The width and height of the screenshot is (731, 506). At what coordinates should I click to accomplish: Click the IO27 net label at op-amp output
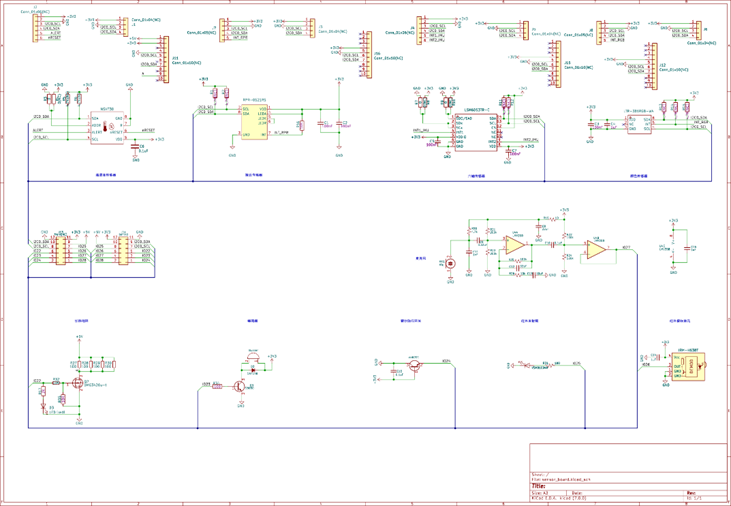(627, 248)
